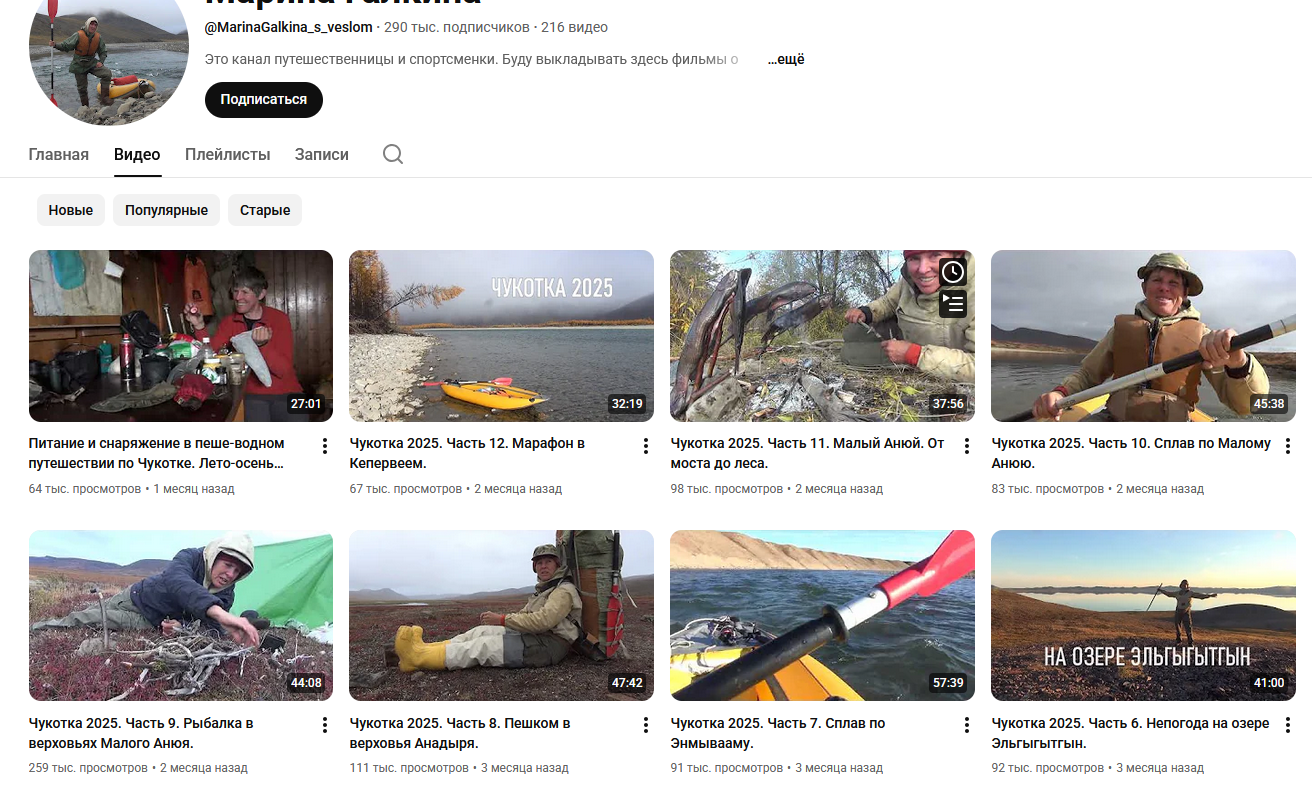Viewport: 1312px width, 795px height.
Task: Click the 83 тыс. просмотров metadata line
Action: [x=1098, y=489]
